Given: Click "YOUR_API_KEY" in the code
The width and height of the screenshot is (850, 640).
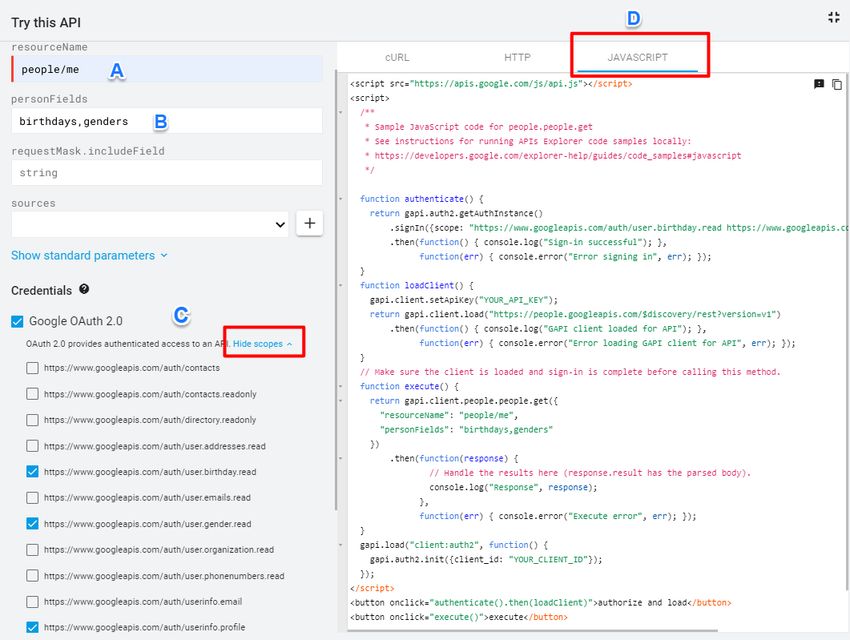Looking at the screenshot, I should pyautogui.click(x=513, y=300).
